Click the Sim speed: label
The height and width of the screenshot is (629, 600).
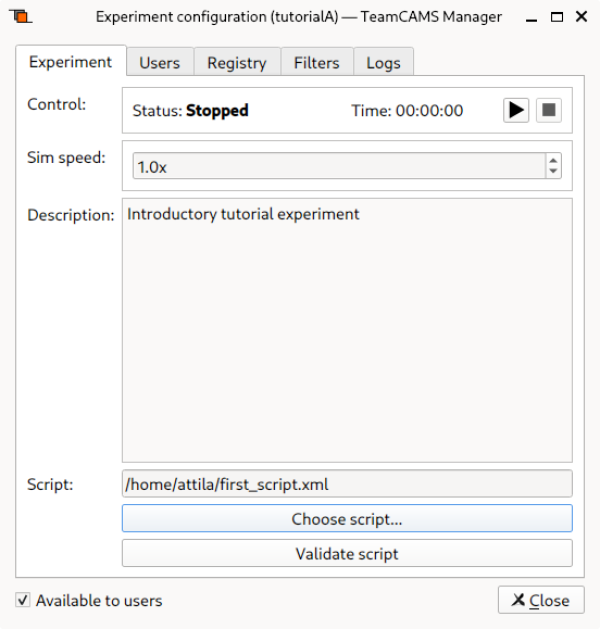click(x=66, y=158)
